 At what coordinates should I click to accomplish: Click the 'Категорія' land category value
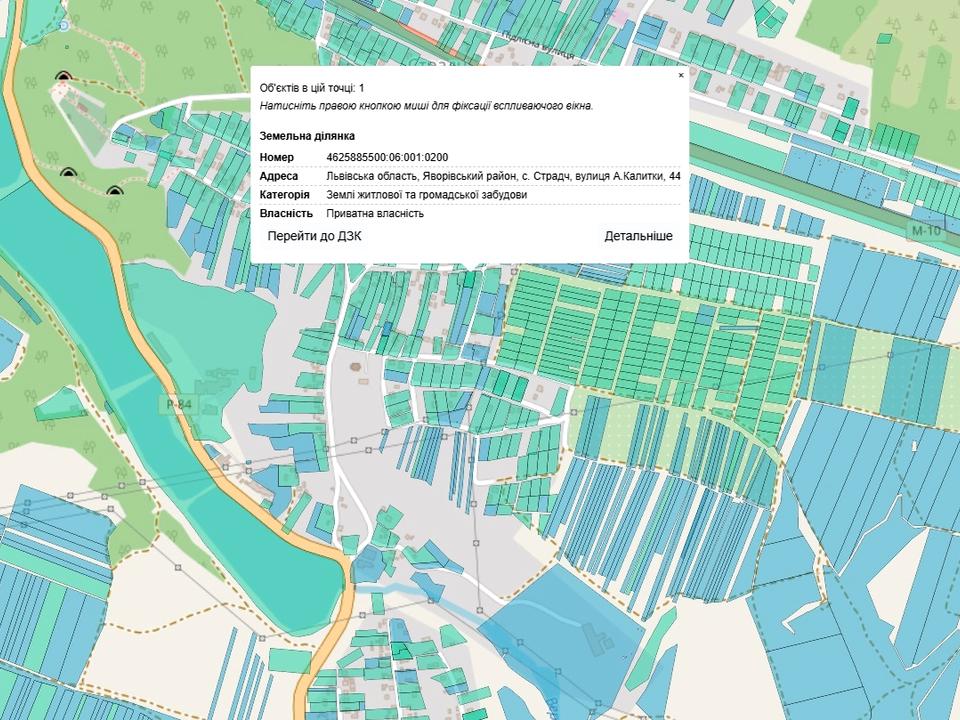coord(426,195)
